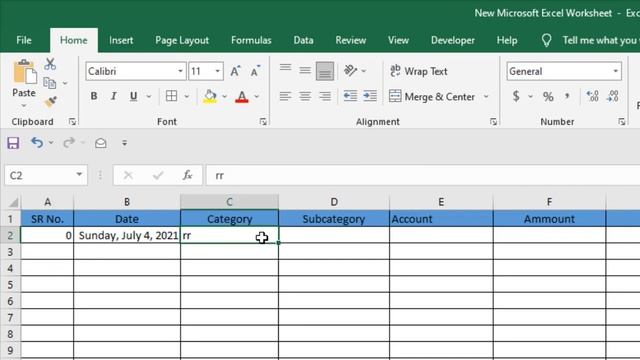
Task: Open the Clipboard pane launcher
Action: click(72, 122)
